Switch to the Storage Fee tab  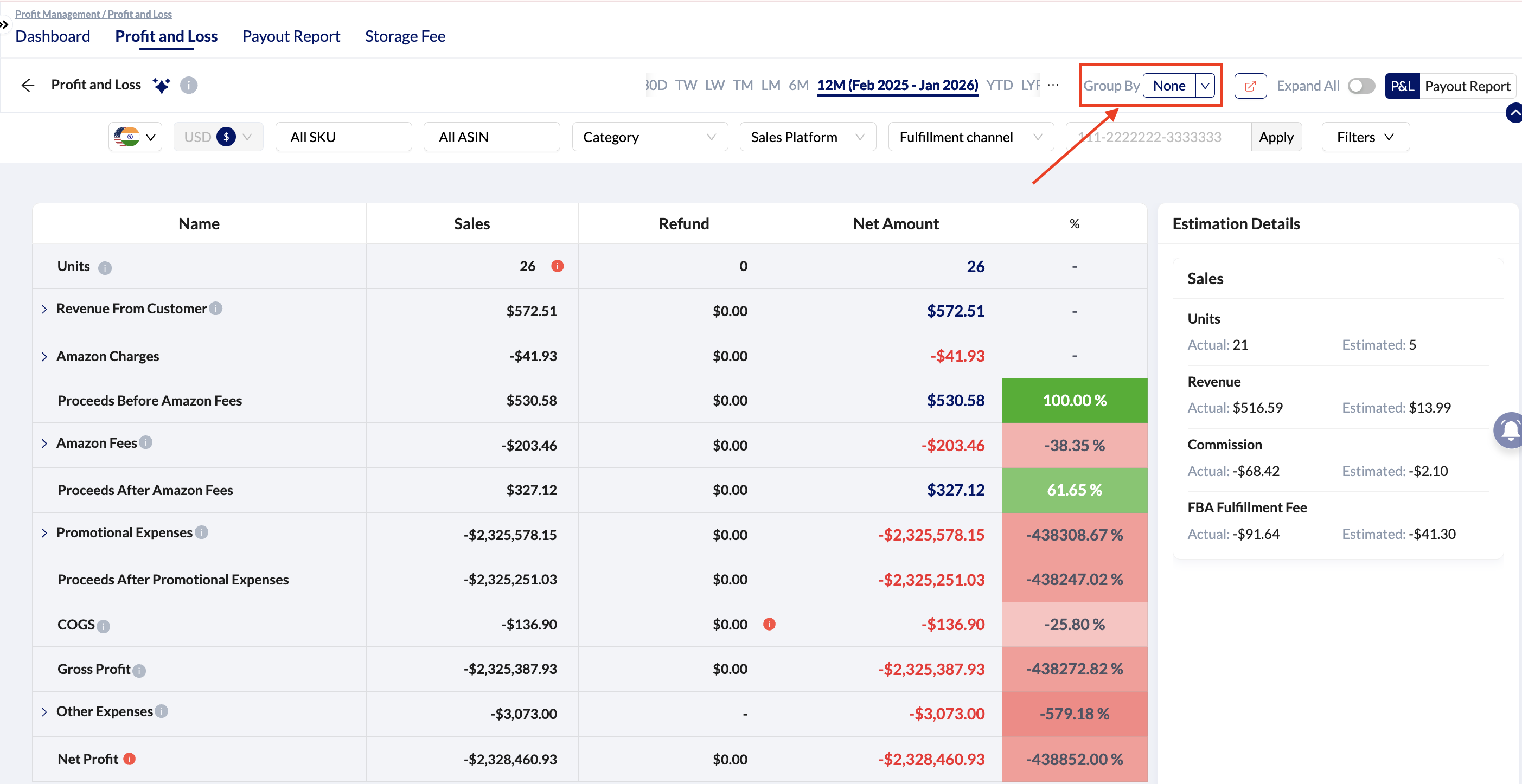(405, 37)
